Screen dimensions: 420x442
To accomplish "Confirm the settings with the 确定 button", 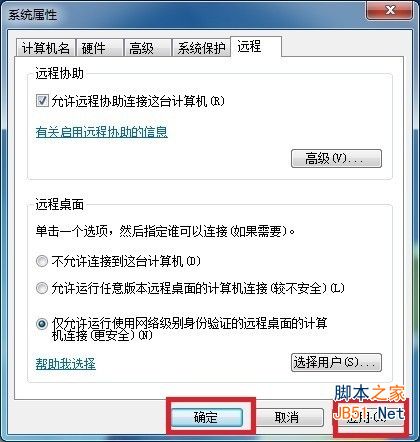I will (x=207, y=417).
